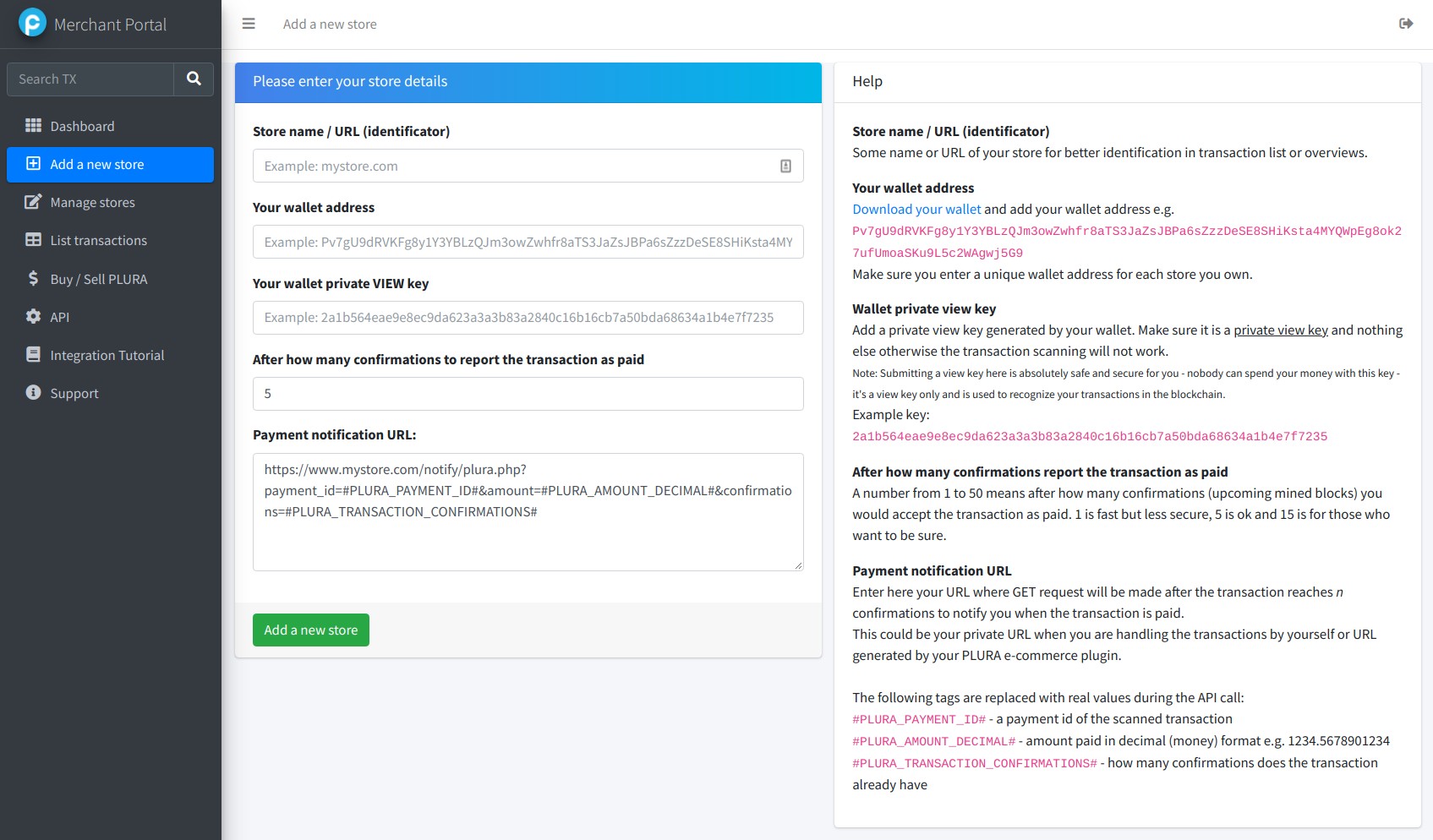Select Add a new store menu item
Viewport: 1433px width, 840px height.
click(x=110, y=165)
